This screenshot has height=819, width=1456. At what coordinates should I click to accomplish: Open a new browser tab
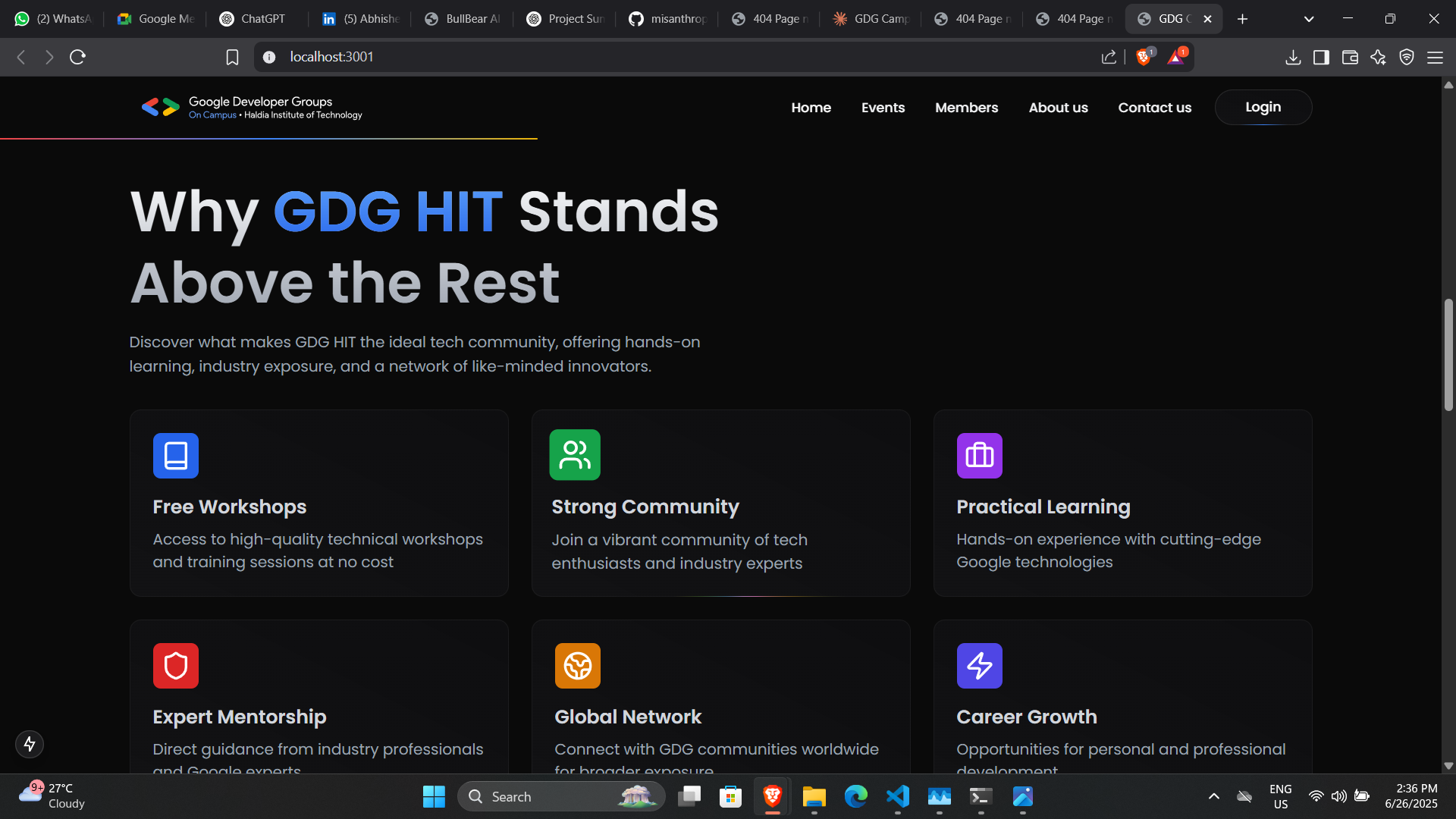pos(1242,19)
